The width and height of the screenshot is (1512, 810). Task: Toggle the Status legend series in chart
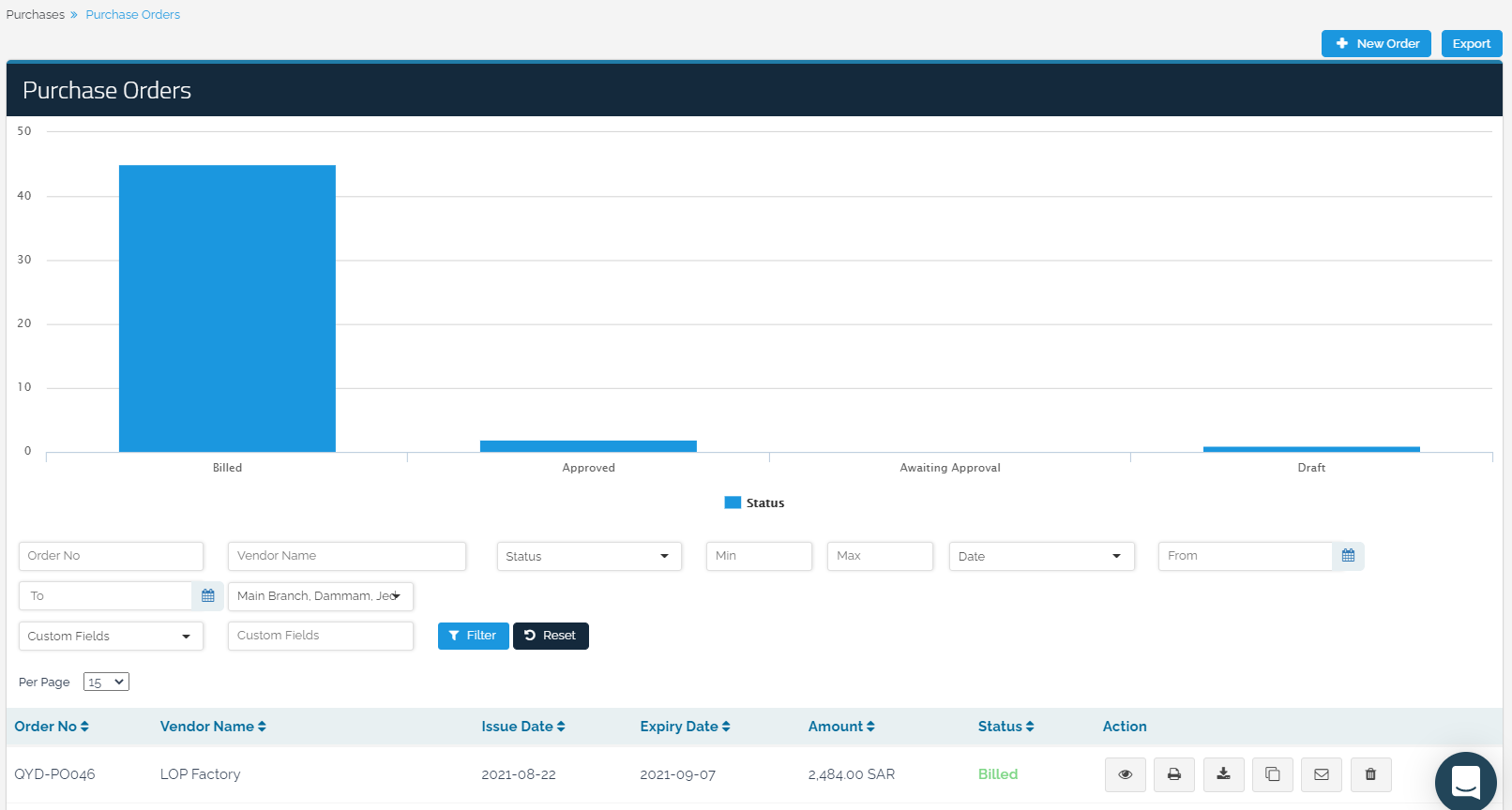pyautogui.click(x=754, y=503)
